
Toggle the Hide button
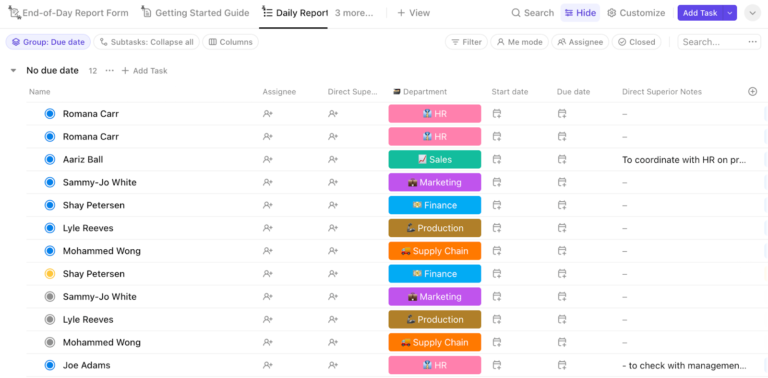(580, 13)
